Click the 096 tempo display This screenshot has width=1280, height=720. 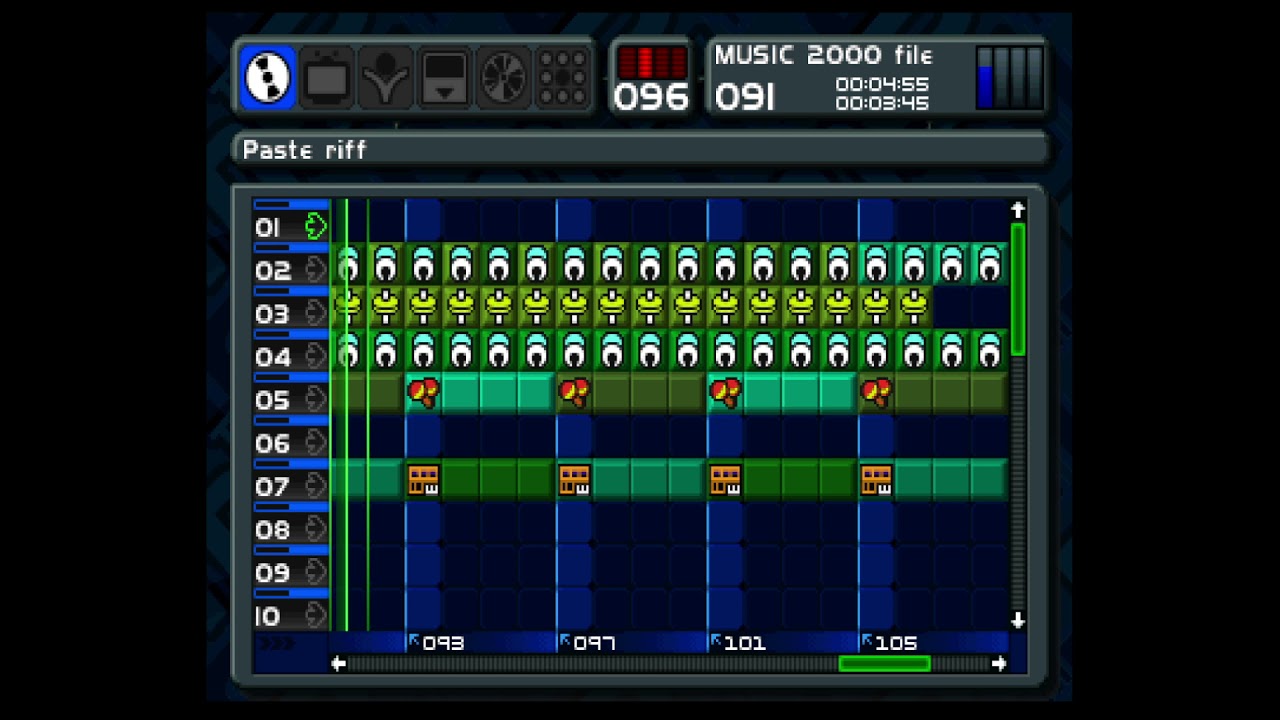(652, 97)
